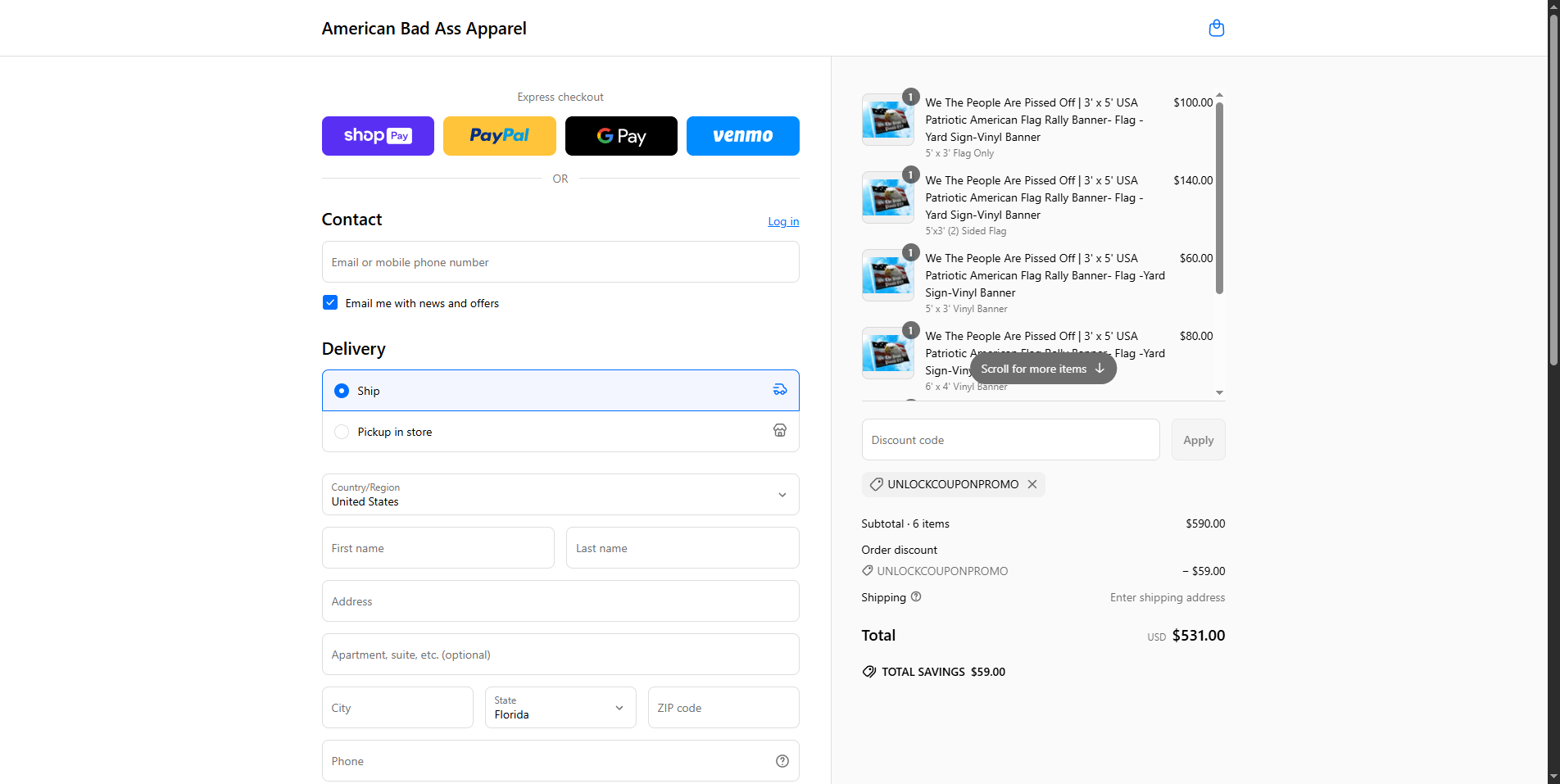Click the page scrollbar up arrow
Viewport: 1560px width, 784px height.
click(1553, 7)
